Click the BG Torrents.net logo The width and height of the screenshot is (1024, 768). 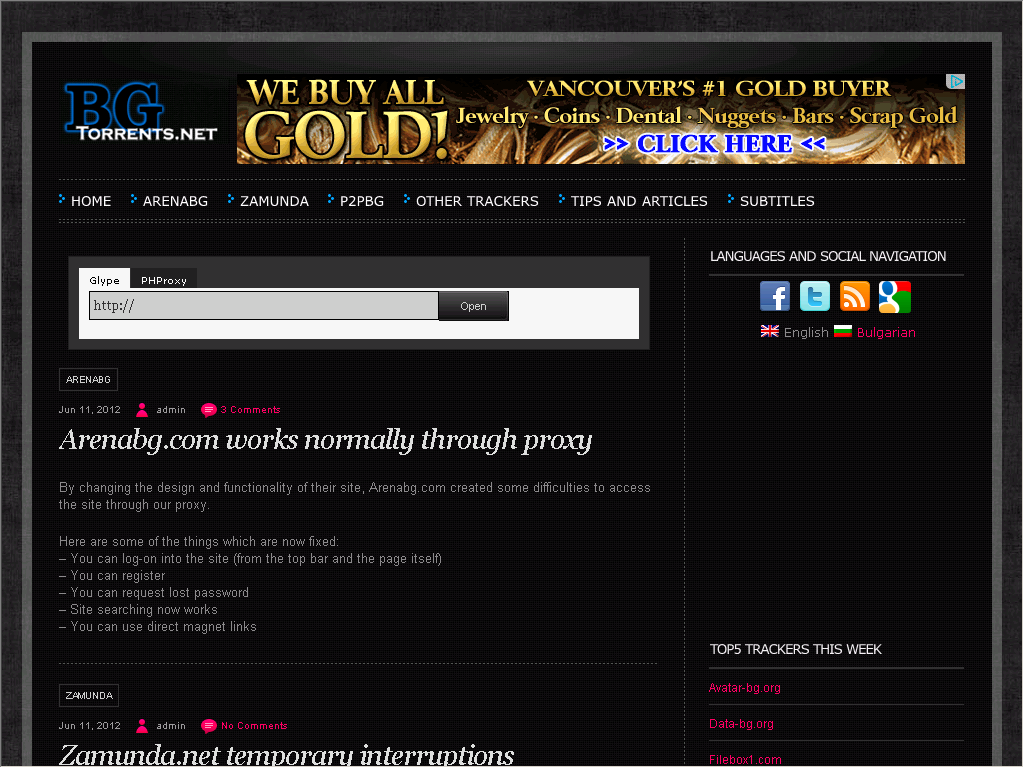point(140,113)
